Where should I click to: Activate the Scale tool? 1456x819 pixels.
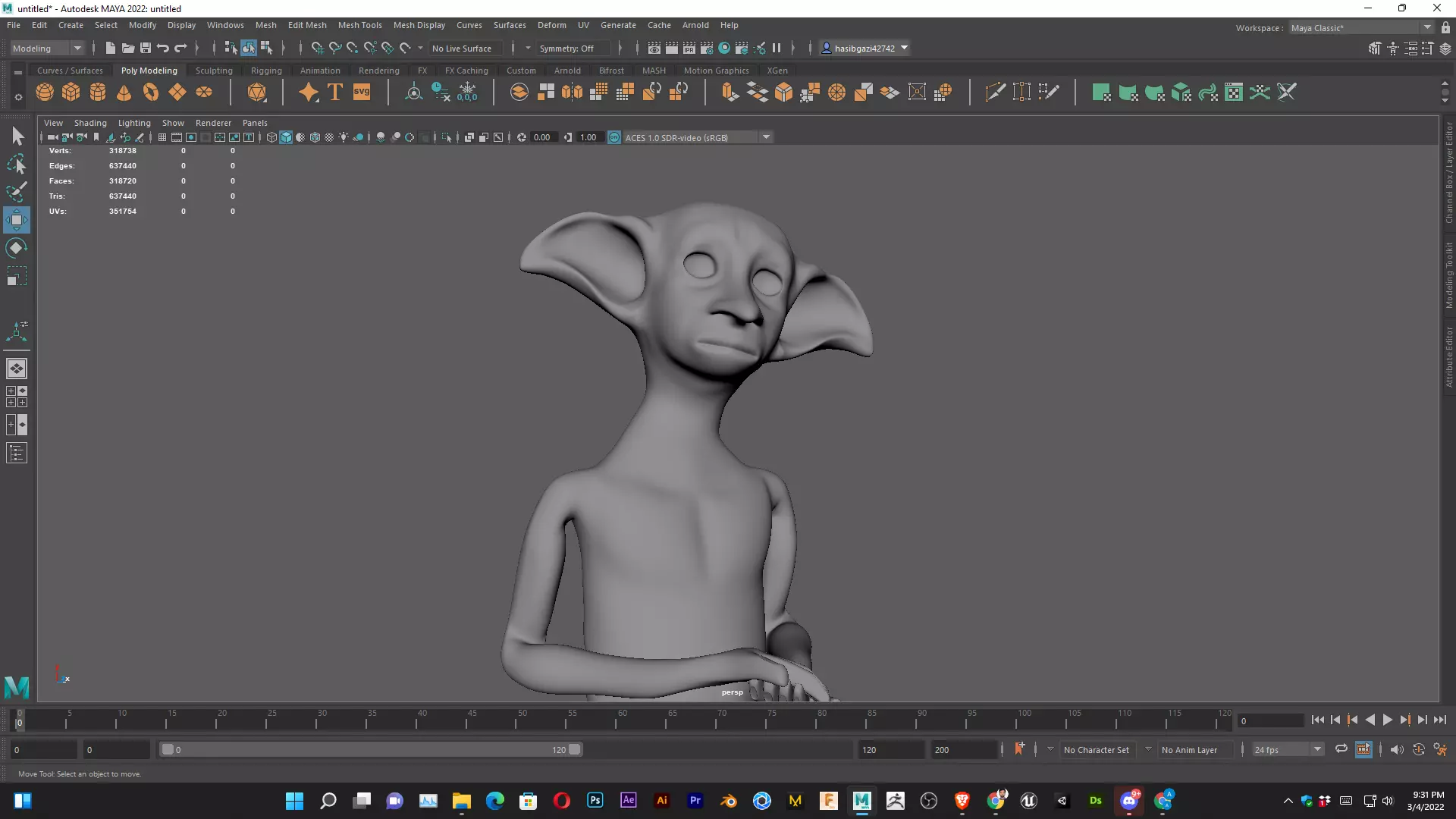[17, 276]
